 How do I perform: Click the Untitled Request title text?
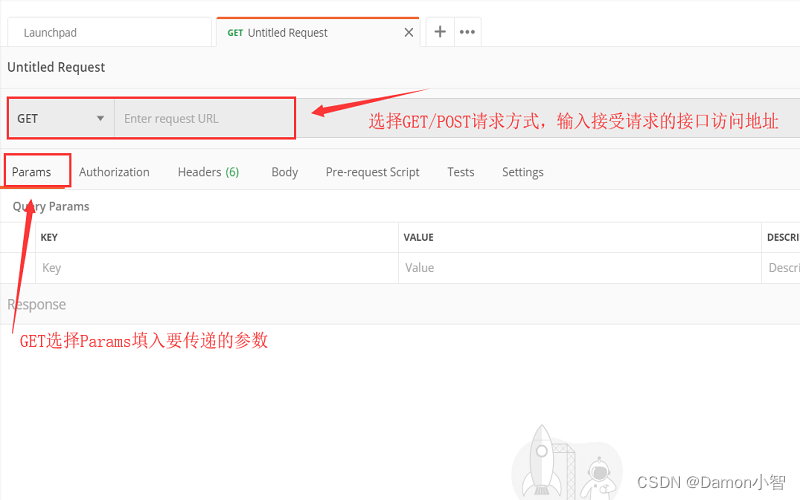coord(56,67)
